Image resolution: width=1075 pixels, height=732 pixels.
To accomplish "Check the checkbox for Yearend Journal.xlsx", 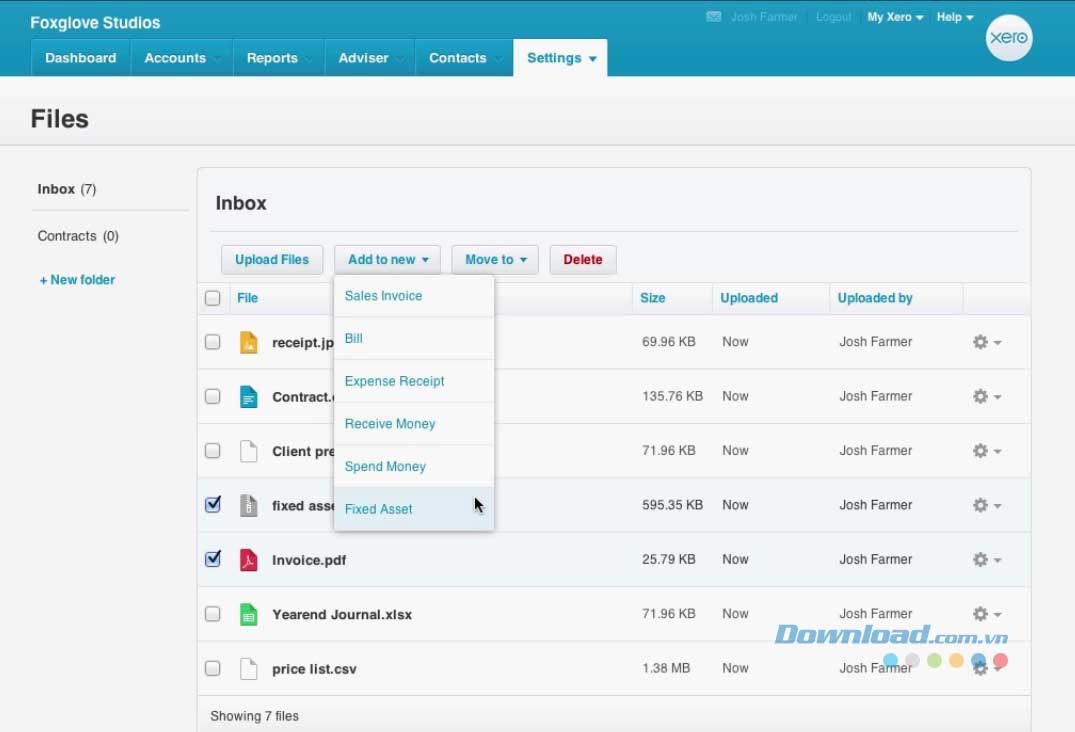I will (x=213, y=614).
